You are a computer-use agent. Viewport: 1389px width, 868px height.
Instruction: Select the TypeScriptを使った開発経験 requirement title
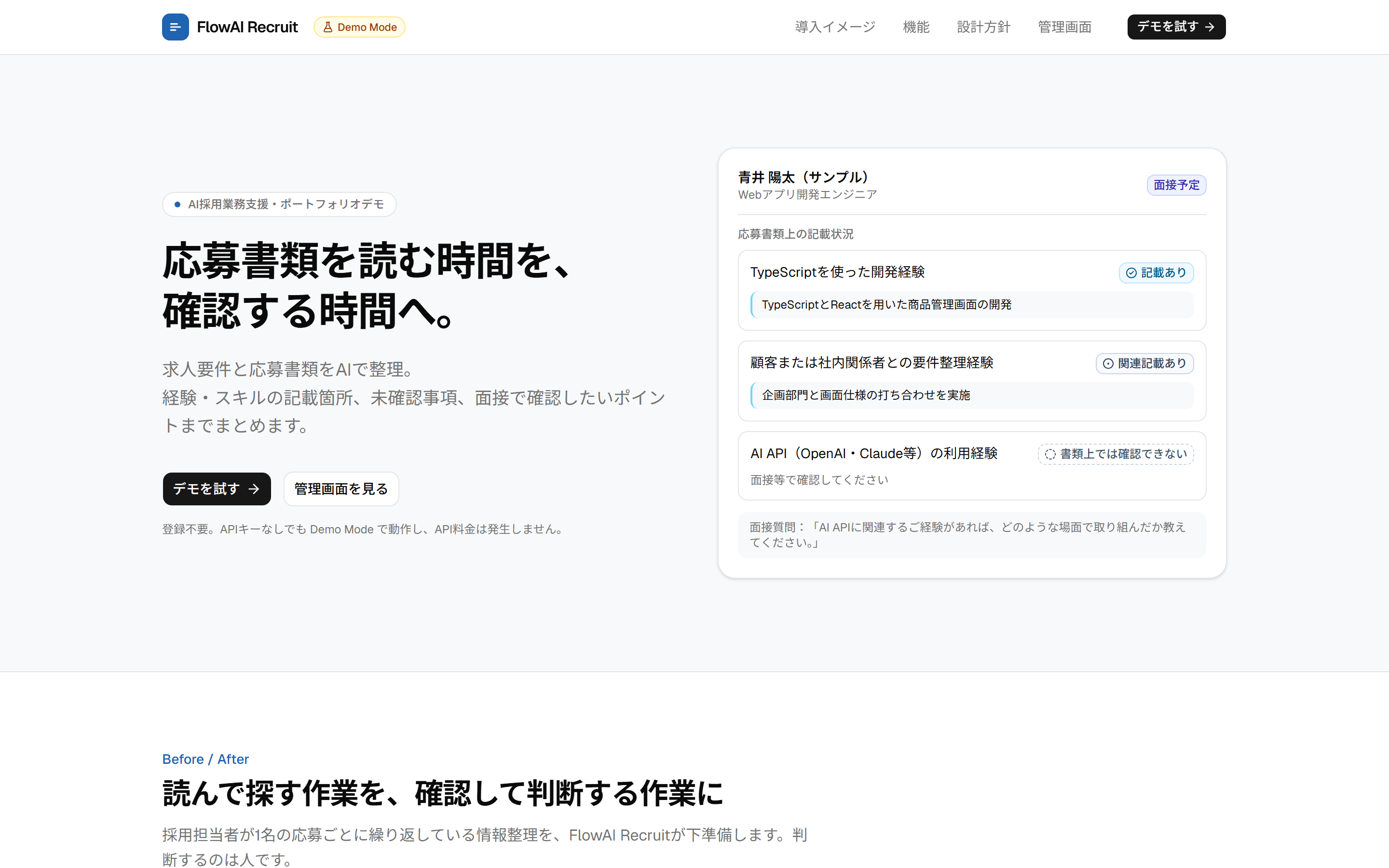(x=837, y=272)
